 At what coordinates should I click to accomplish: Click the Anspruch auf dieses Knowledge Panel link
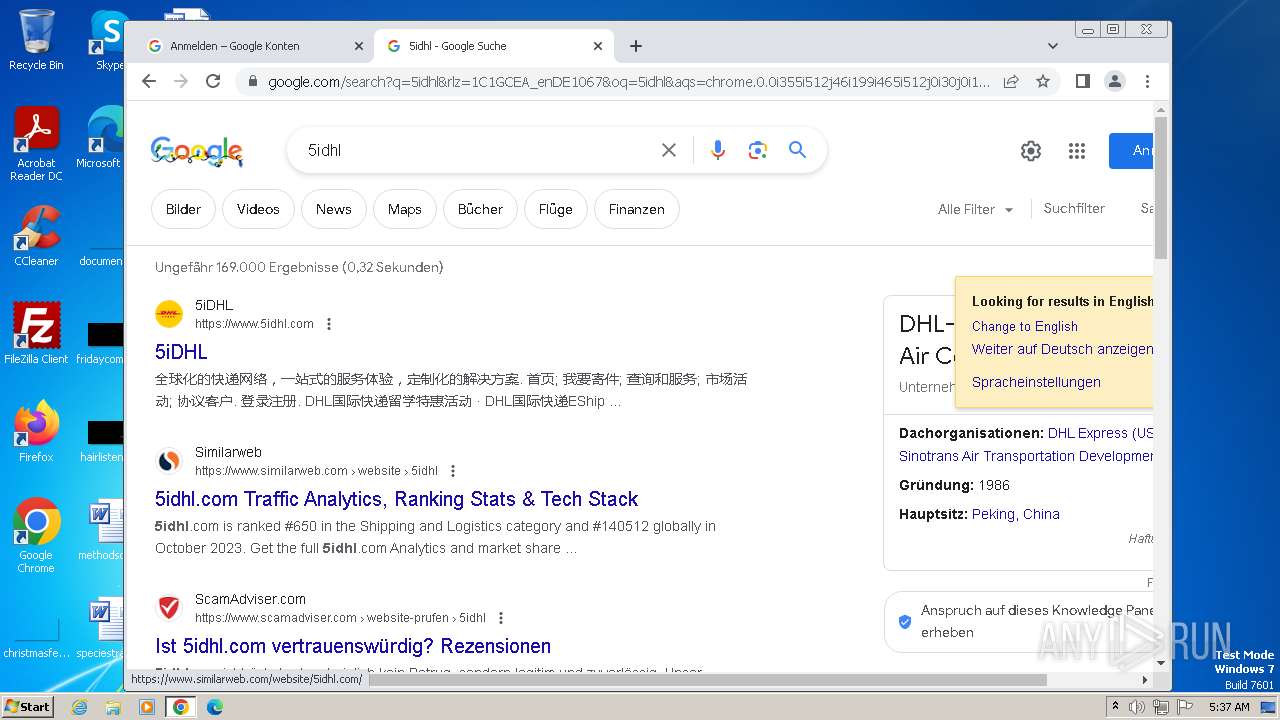coord(1037,621)
